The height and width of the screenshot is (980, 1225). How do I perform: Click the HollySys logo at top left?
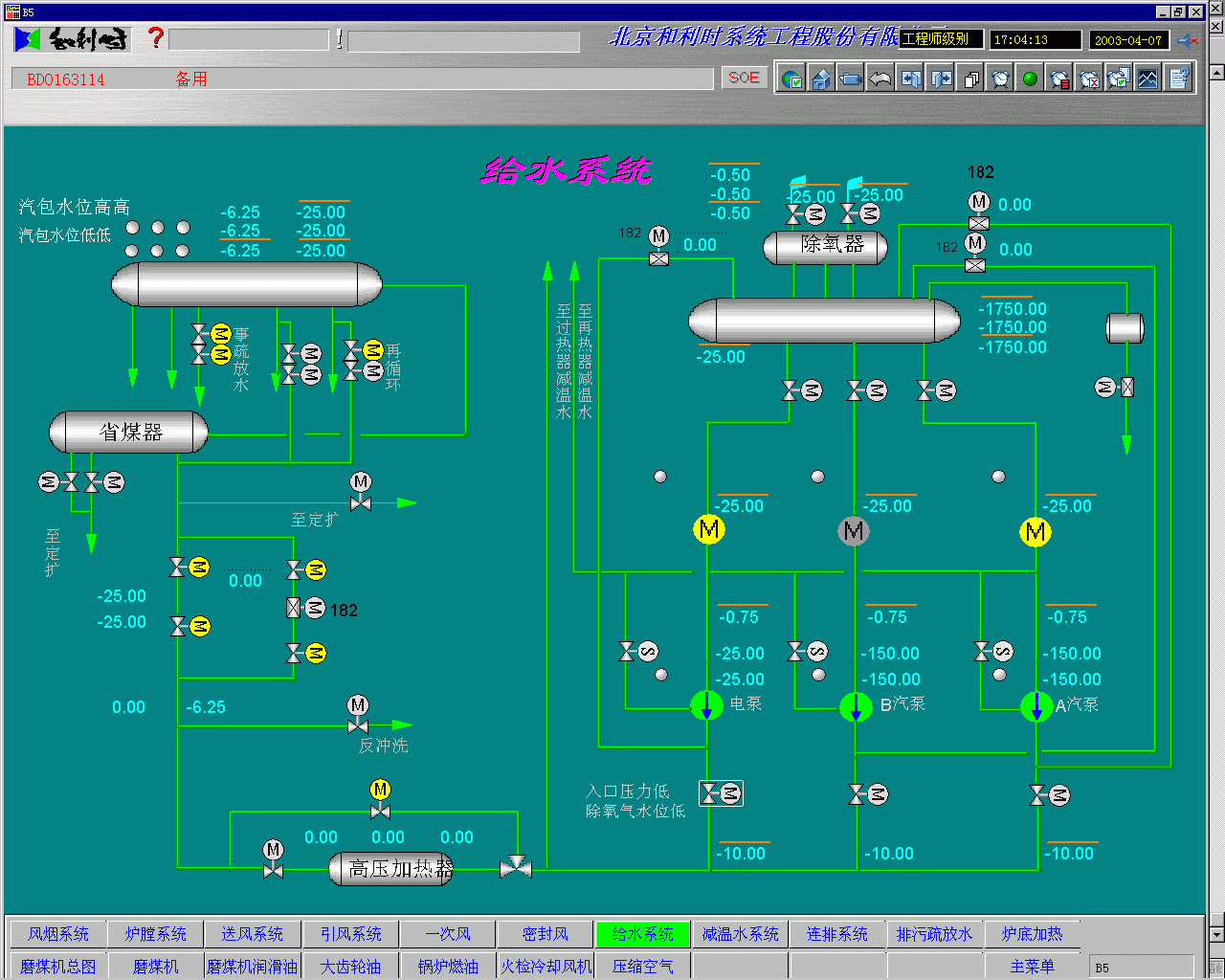pyautogui.click(x=71, y=39)
